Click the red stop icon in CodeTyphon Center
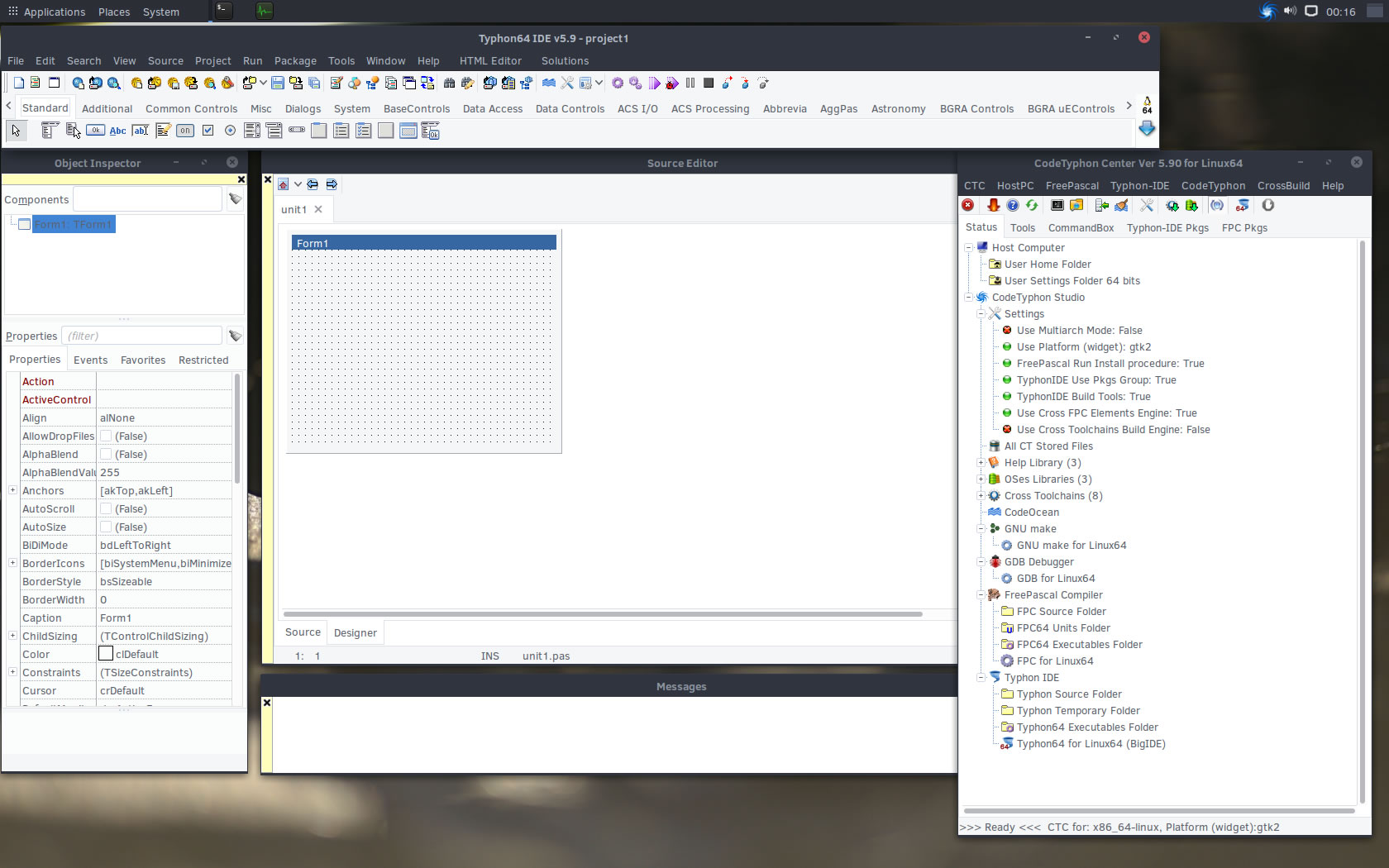 [x=968, y=205]
